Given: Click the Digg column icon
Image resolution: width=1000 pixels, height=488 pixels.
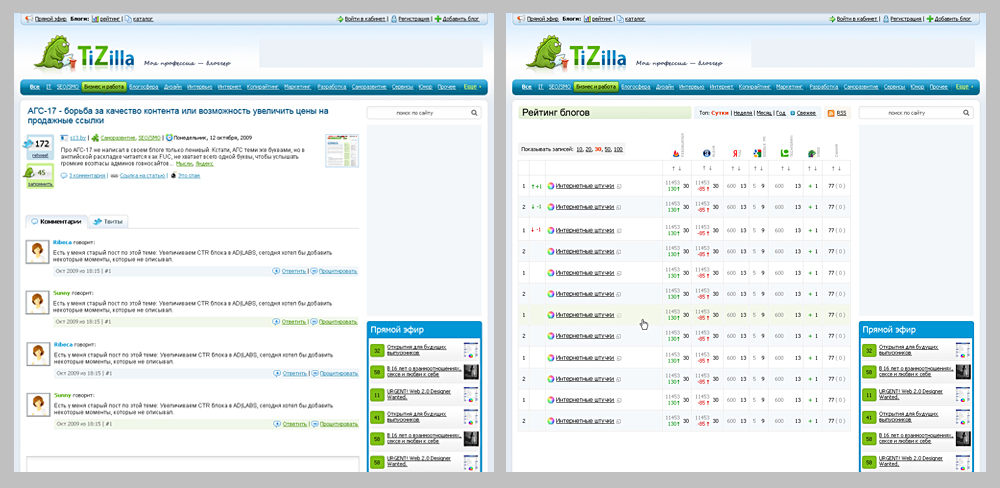Looking at the screenshot, I should point(811,153).
